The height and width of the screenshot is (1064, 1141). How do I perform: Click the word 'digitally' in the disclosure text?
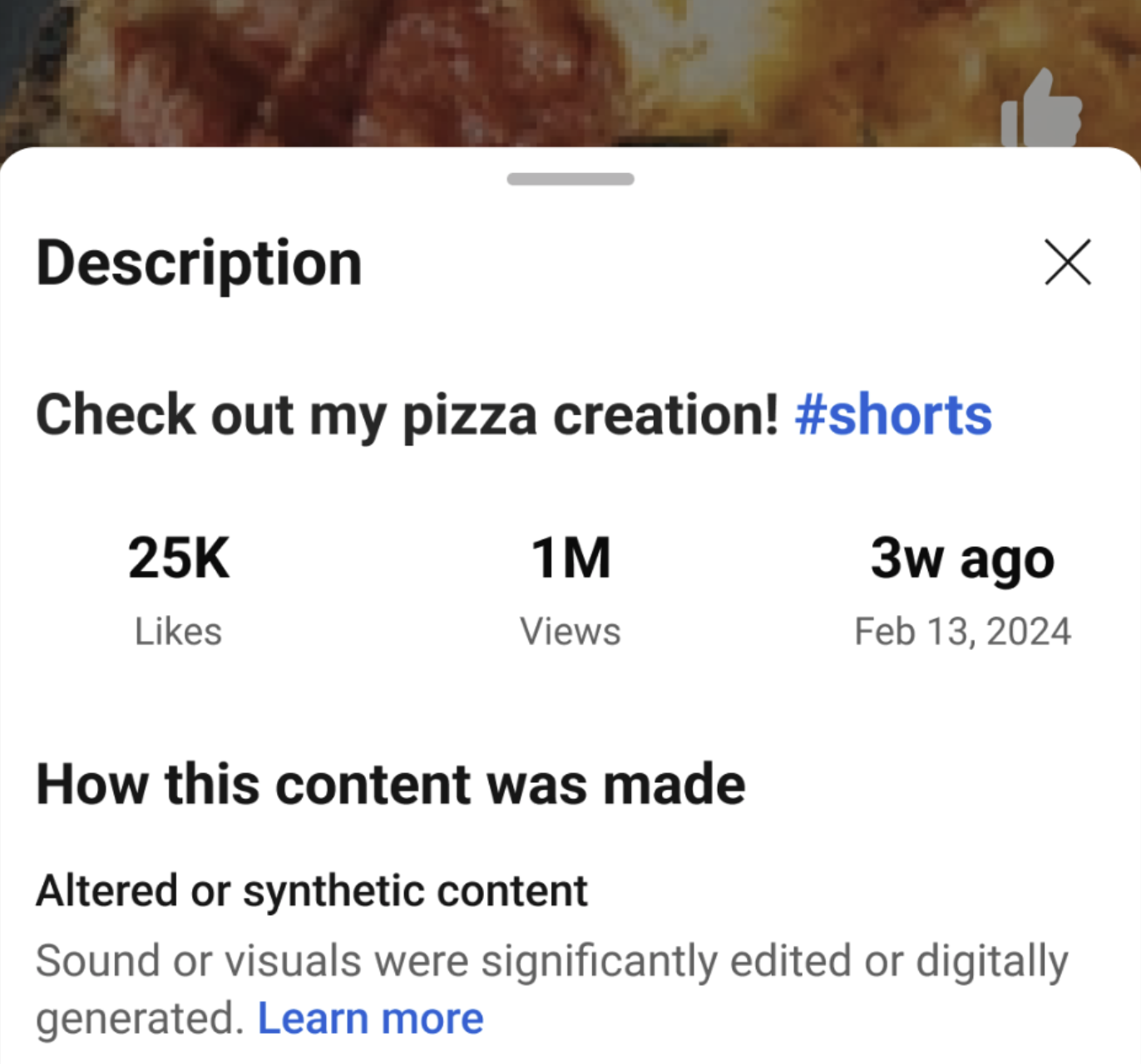[991, 961]
